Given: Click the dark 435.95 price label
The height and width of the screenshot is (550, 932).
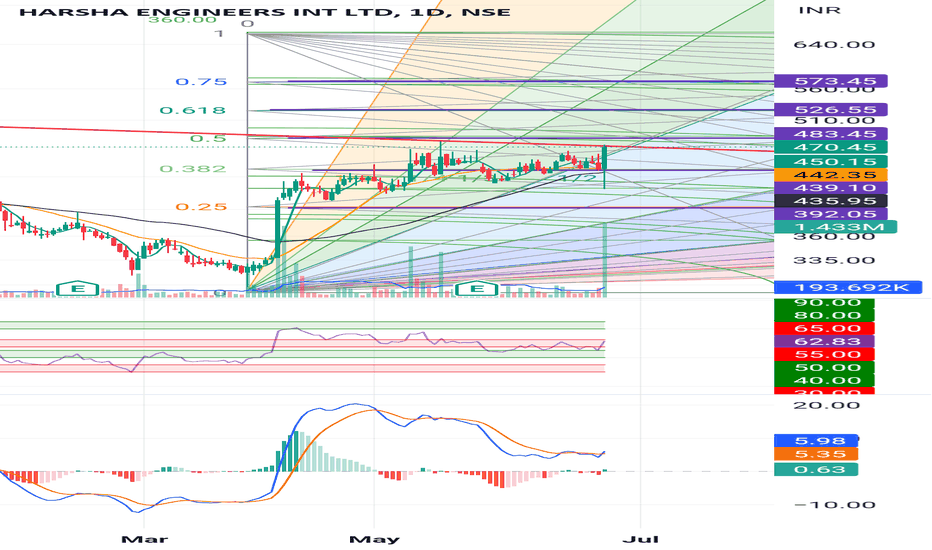Looking at the screenshot, I should (x=830, y=201).
